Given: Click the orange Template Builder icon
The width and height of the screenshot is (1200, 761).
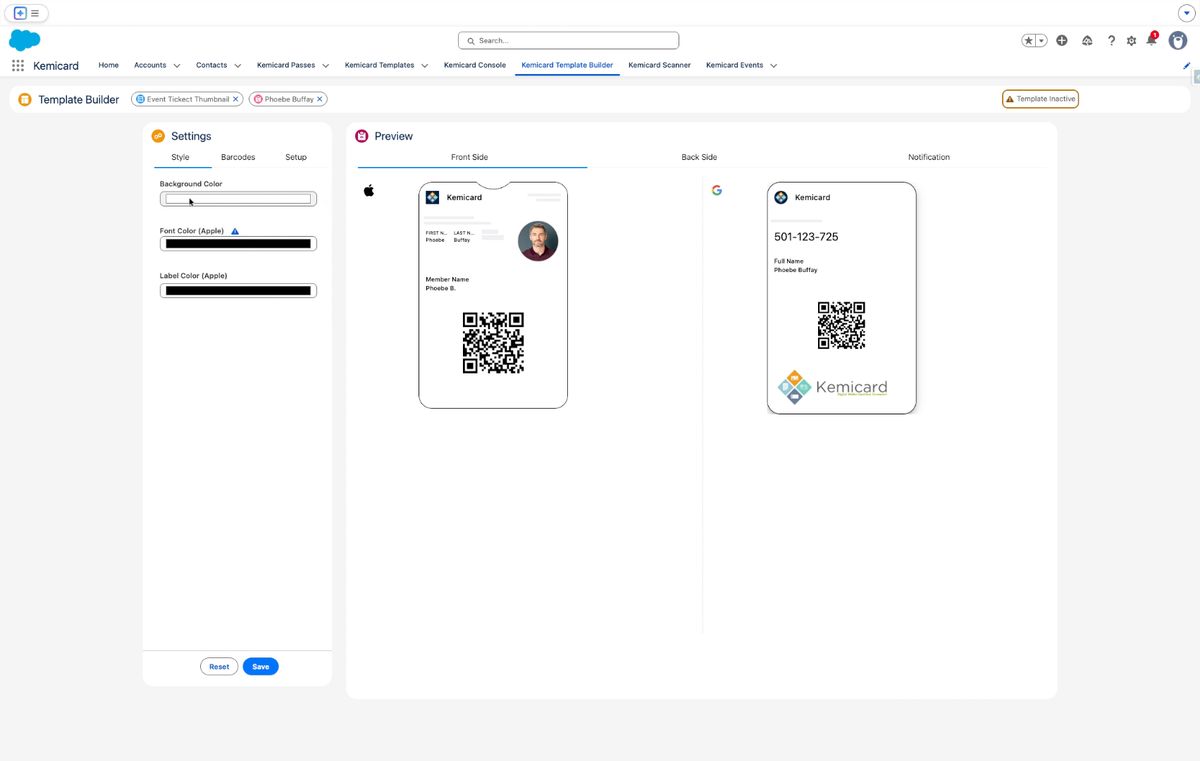Looking at the screenshot, I should coord(25,99).
